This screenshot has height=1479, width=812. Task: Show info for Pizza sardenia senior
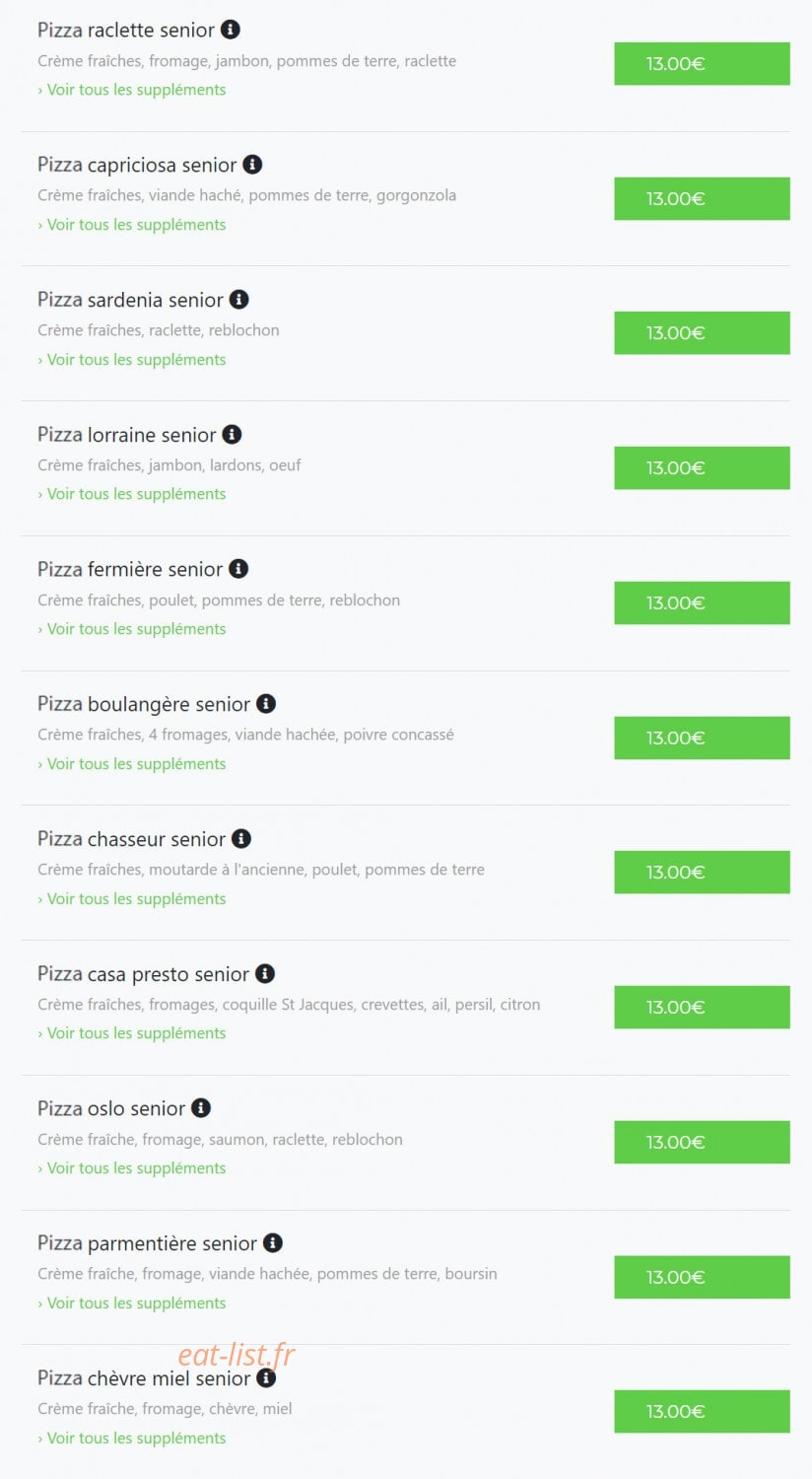click(239, 299)
